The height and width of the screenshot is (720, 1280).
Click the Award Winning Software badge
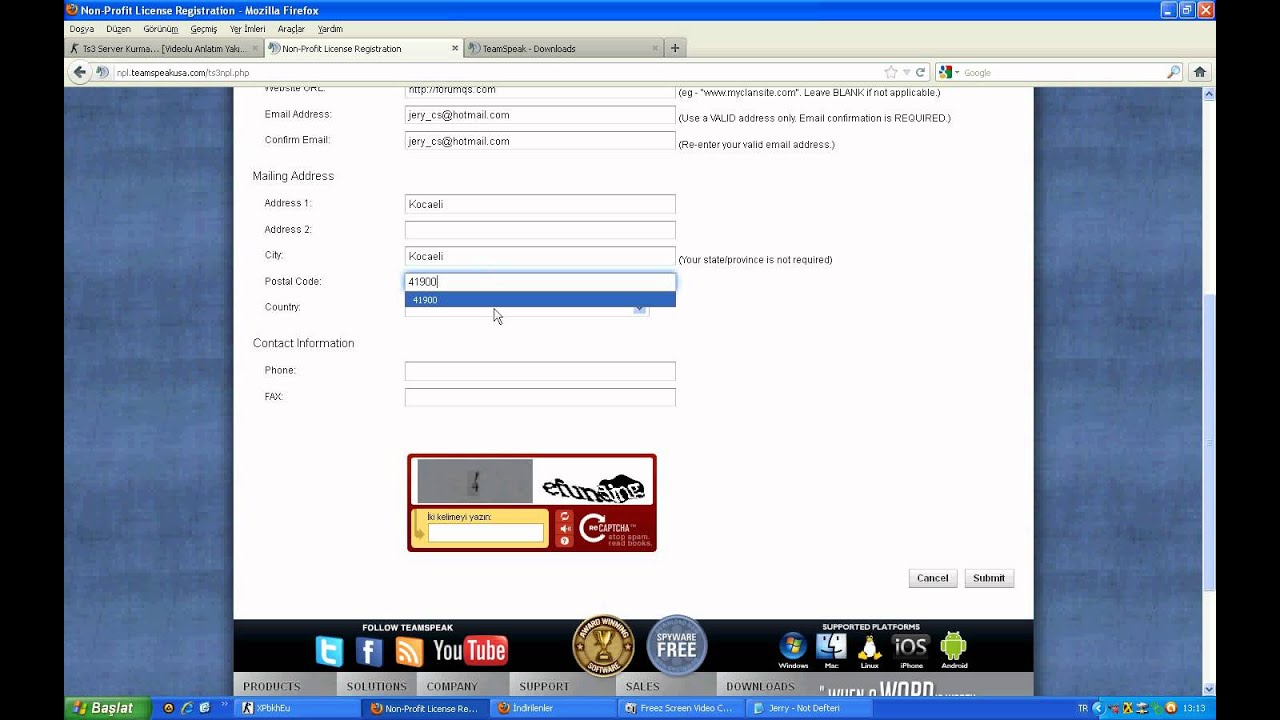click(x=603, y=645)
